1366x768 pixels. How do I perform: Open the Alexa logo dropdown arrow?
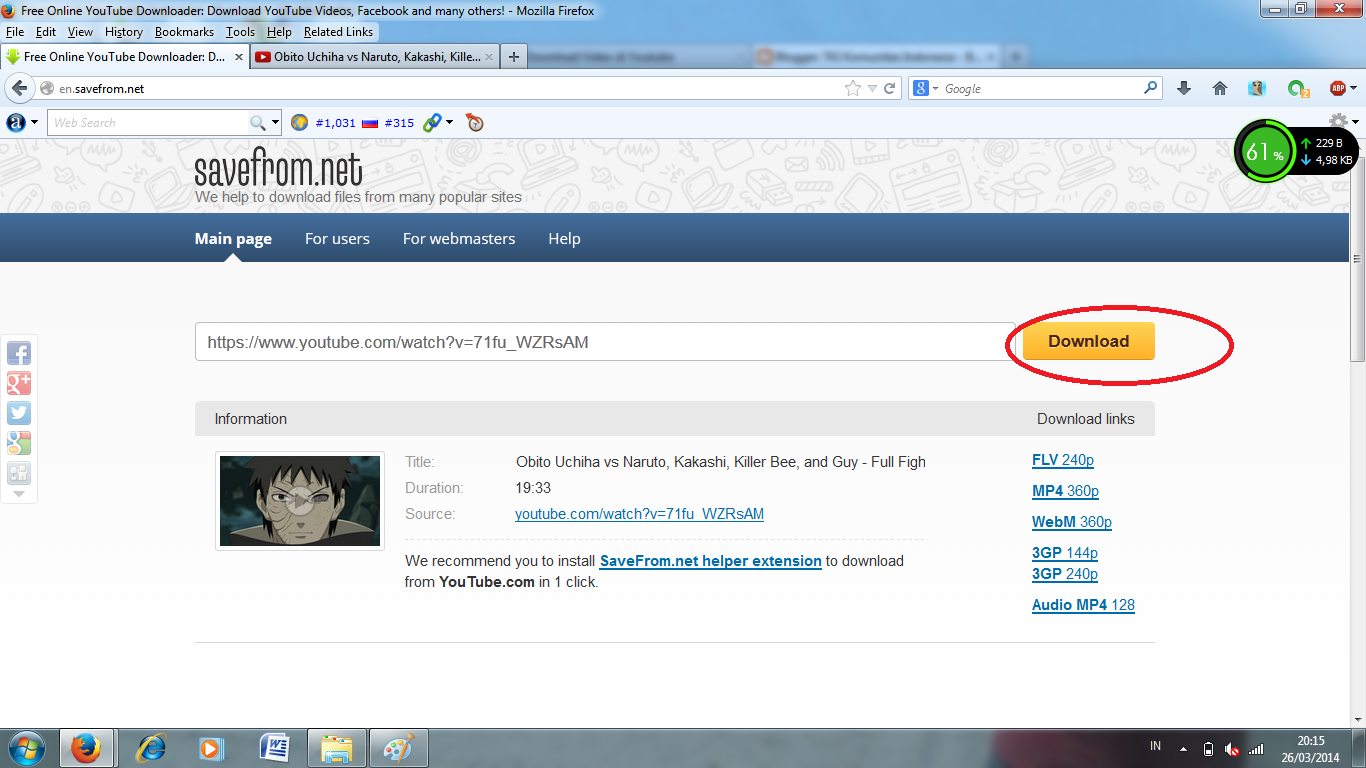pos(35,122)
